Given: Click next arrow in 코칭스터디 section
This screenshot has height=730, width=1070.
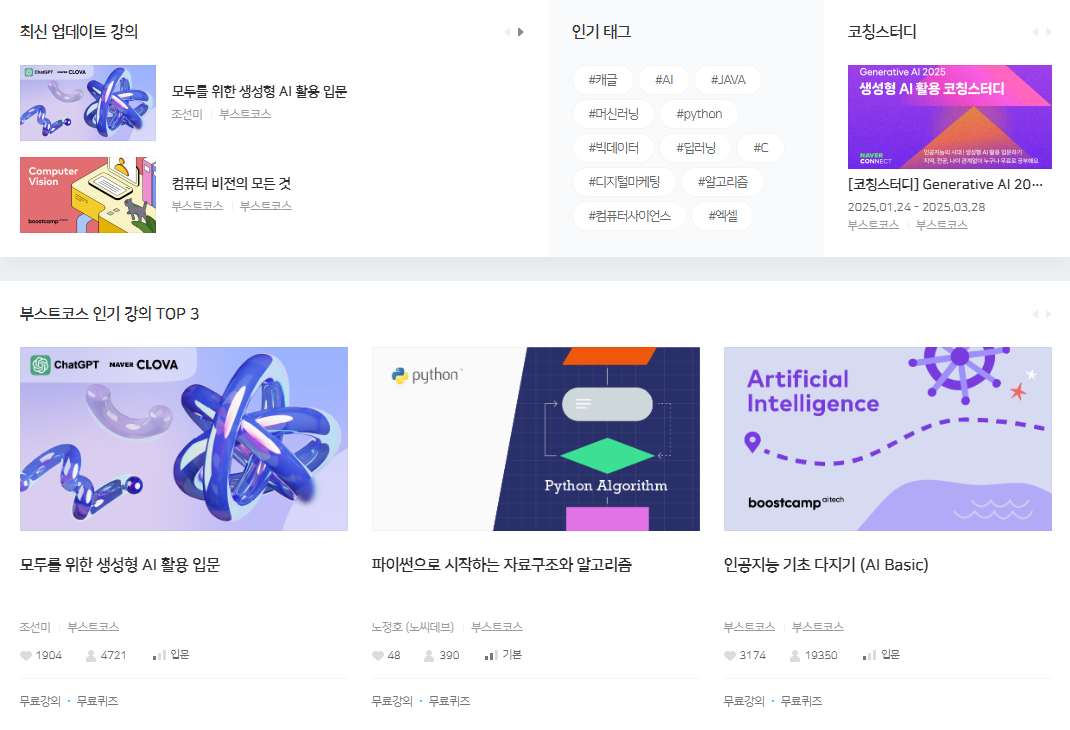Looking at the screenshot, I should click(x=1049, y=32).
